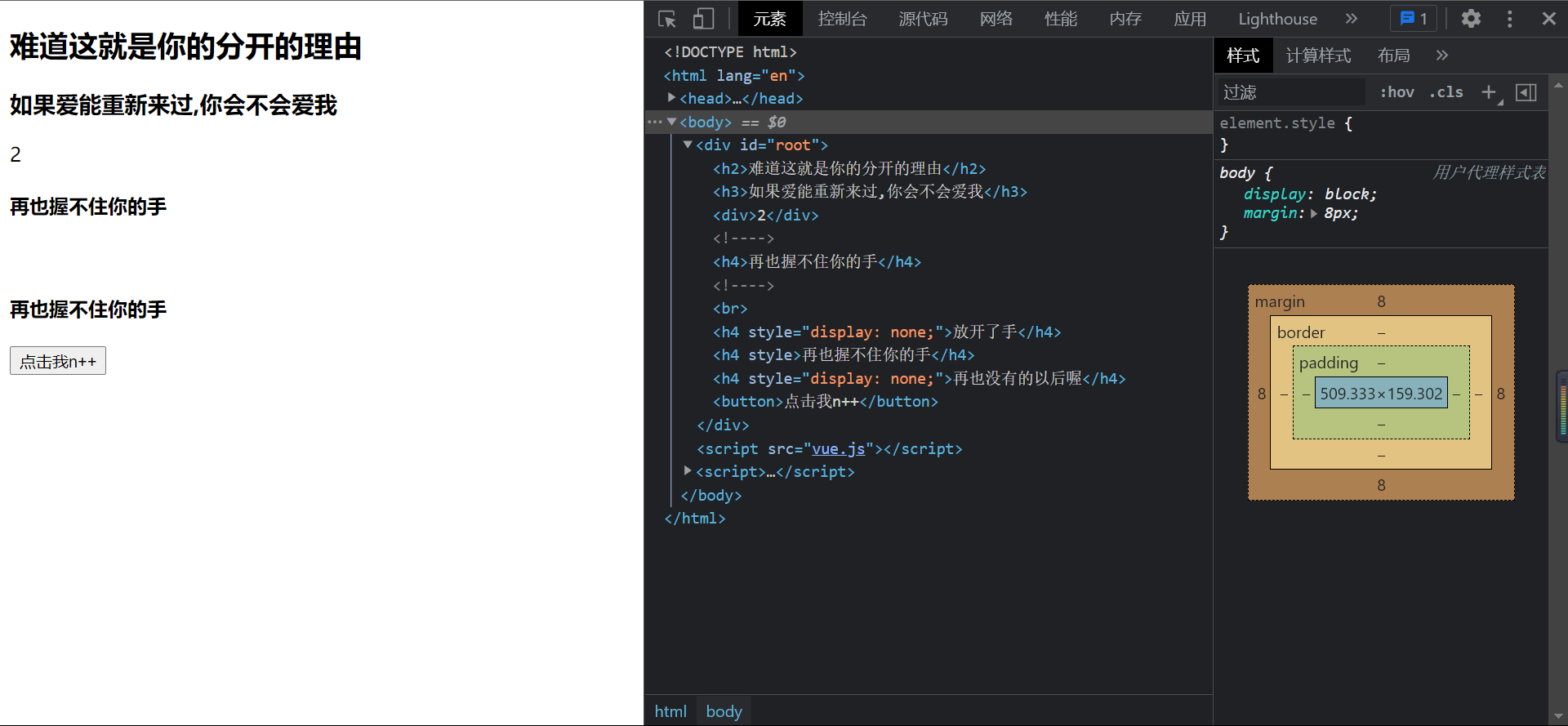
Task: Select the 样式 styles tab
Action: point(1243,56)
